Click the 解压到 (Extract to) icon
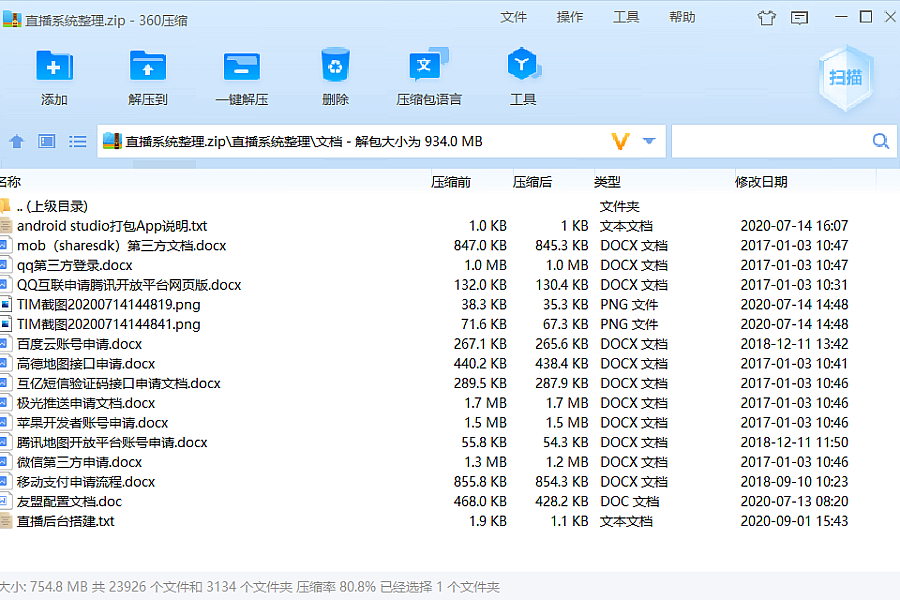This screenshot has height=600, width=900. pos(148,66)
